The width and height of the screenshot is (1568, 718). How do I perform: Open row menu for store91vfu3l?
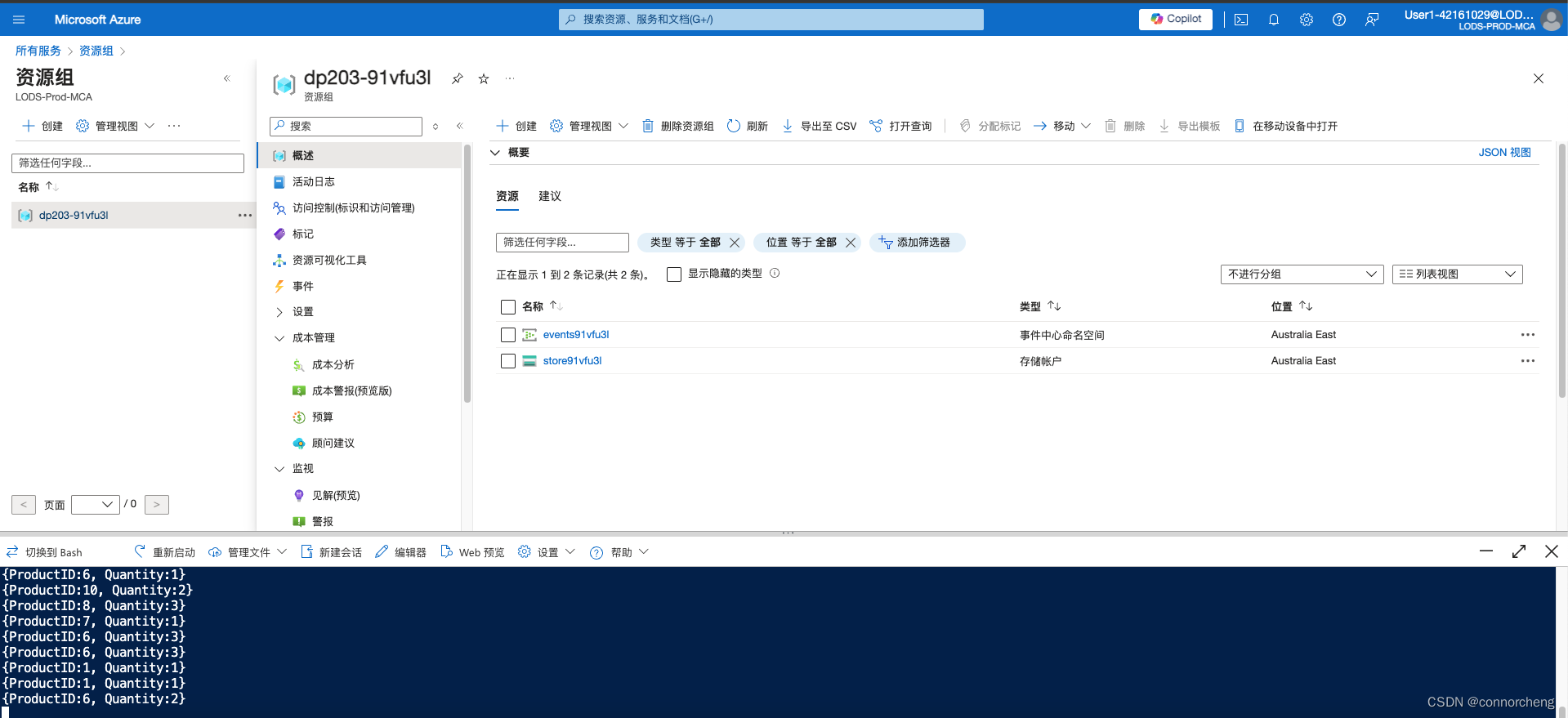click(1527, 361)
